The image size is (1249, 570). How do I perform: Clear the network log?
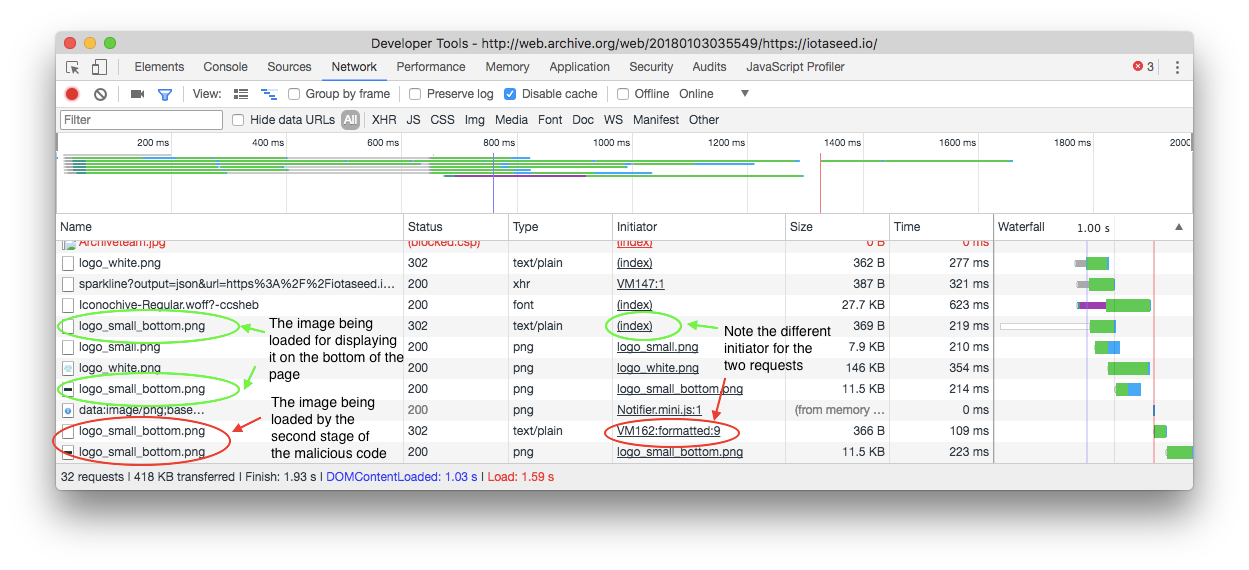100,94
